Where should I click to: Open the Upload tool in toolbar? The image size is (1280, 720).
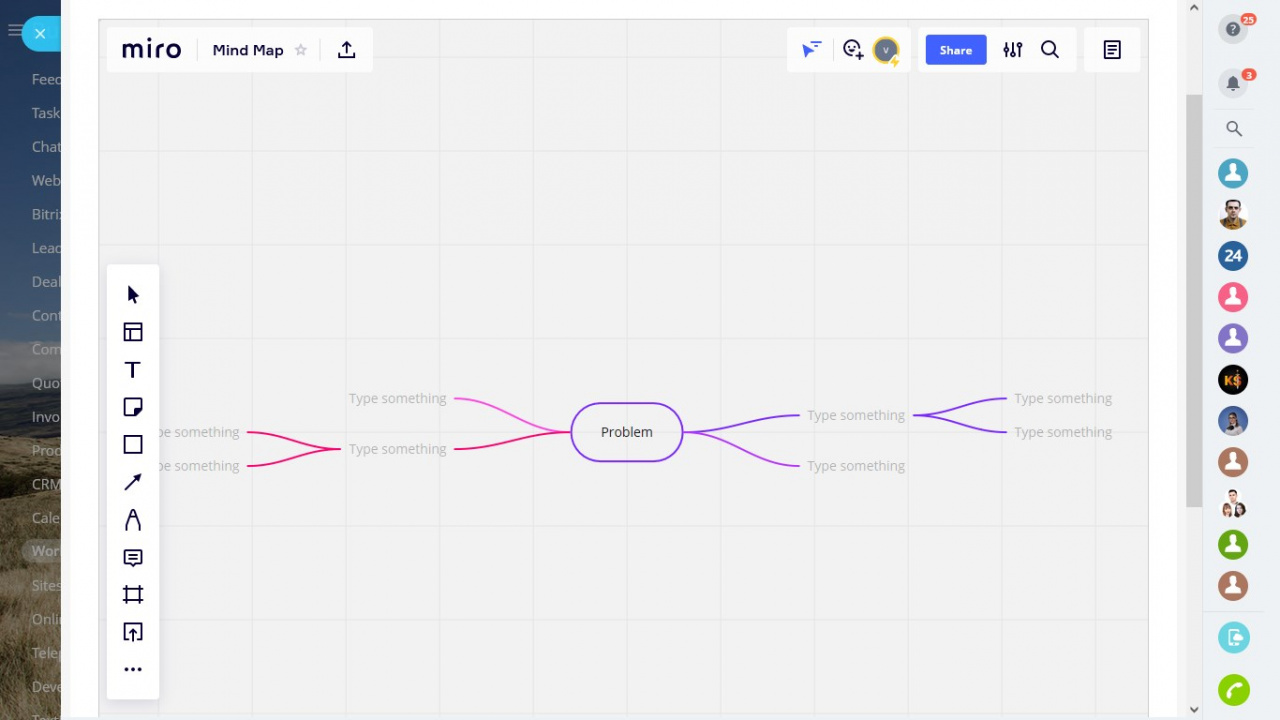pyautogui.click(x=133, y=632)
